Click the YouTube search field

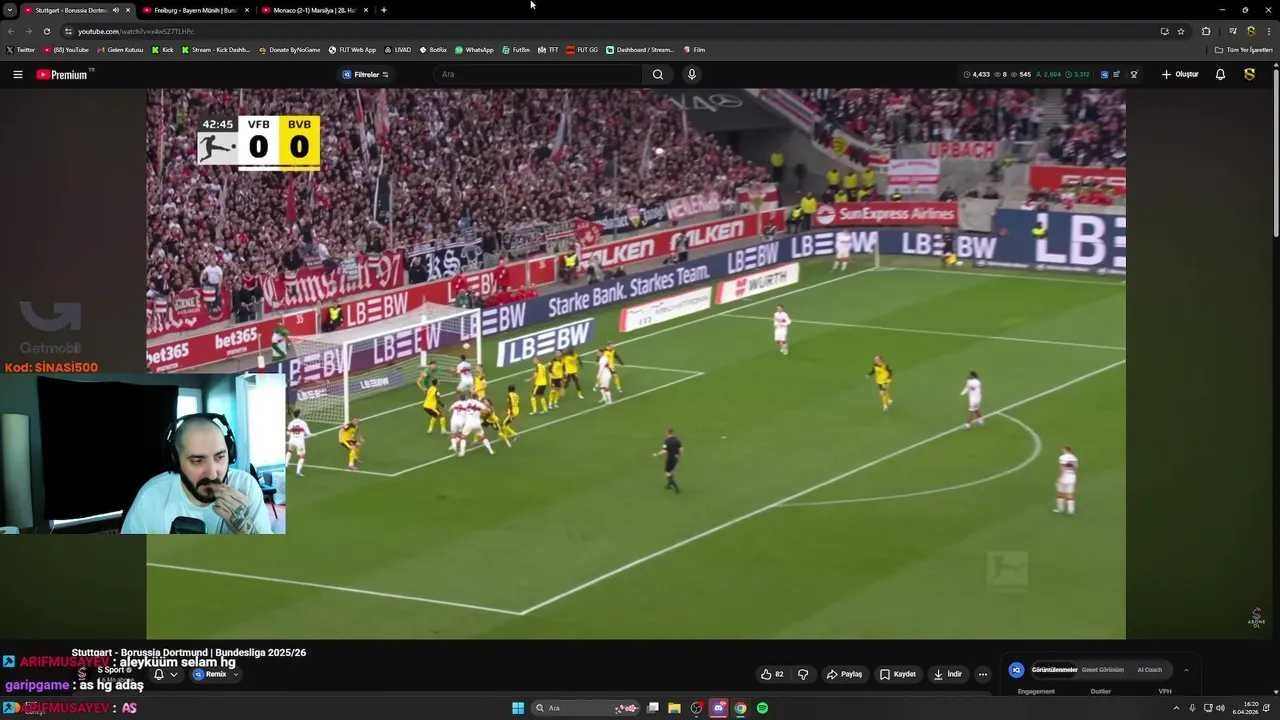538,74
